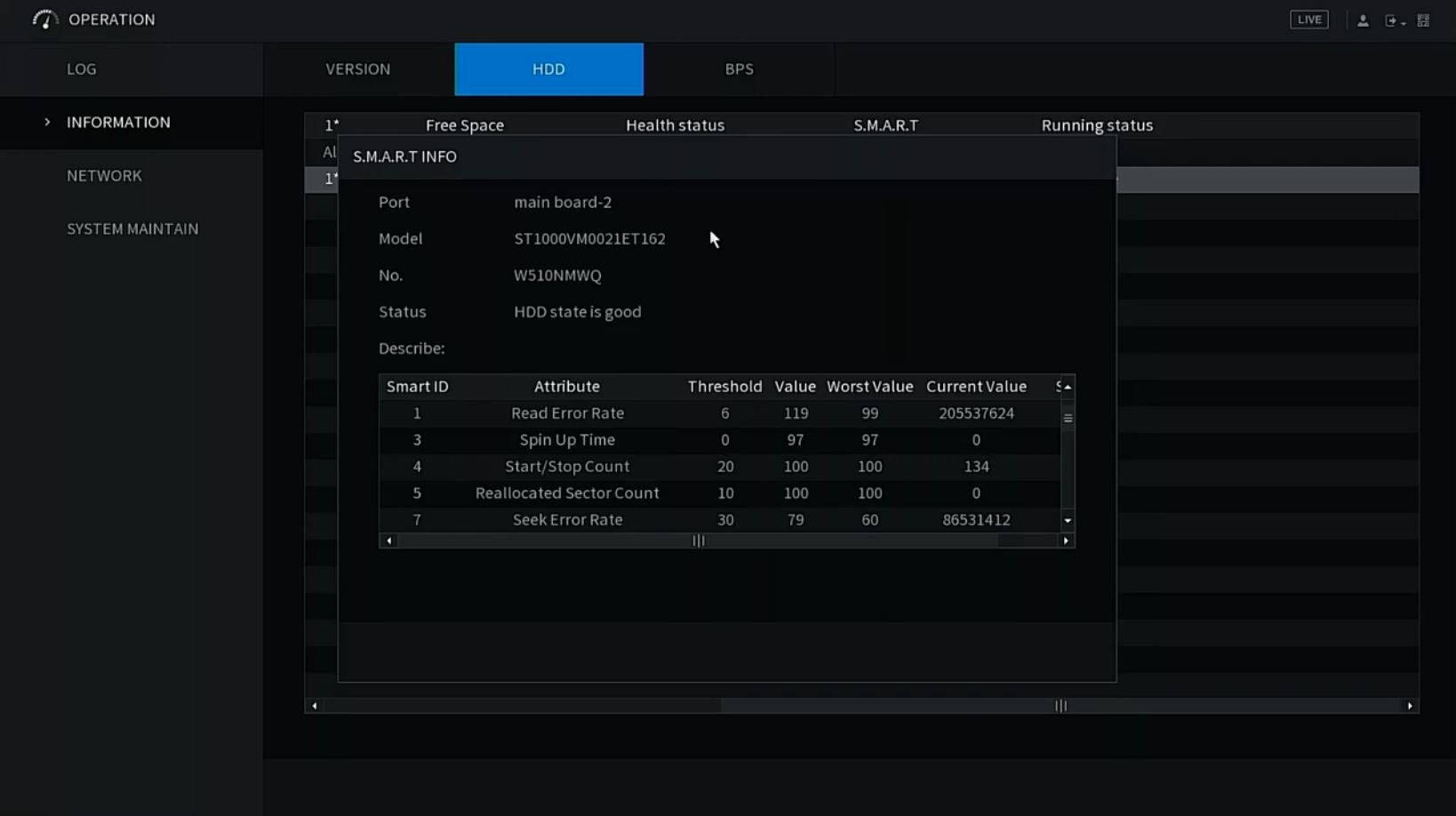Click the HDD list scroll-left arrow
Screen dimensions: 1456x816
click(x=315, y=706)
